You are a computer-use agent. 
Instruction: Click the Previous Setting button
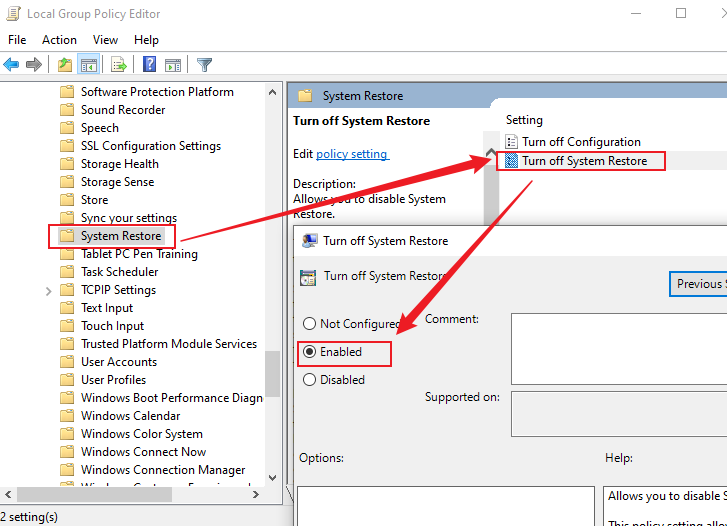[698, 284]
